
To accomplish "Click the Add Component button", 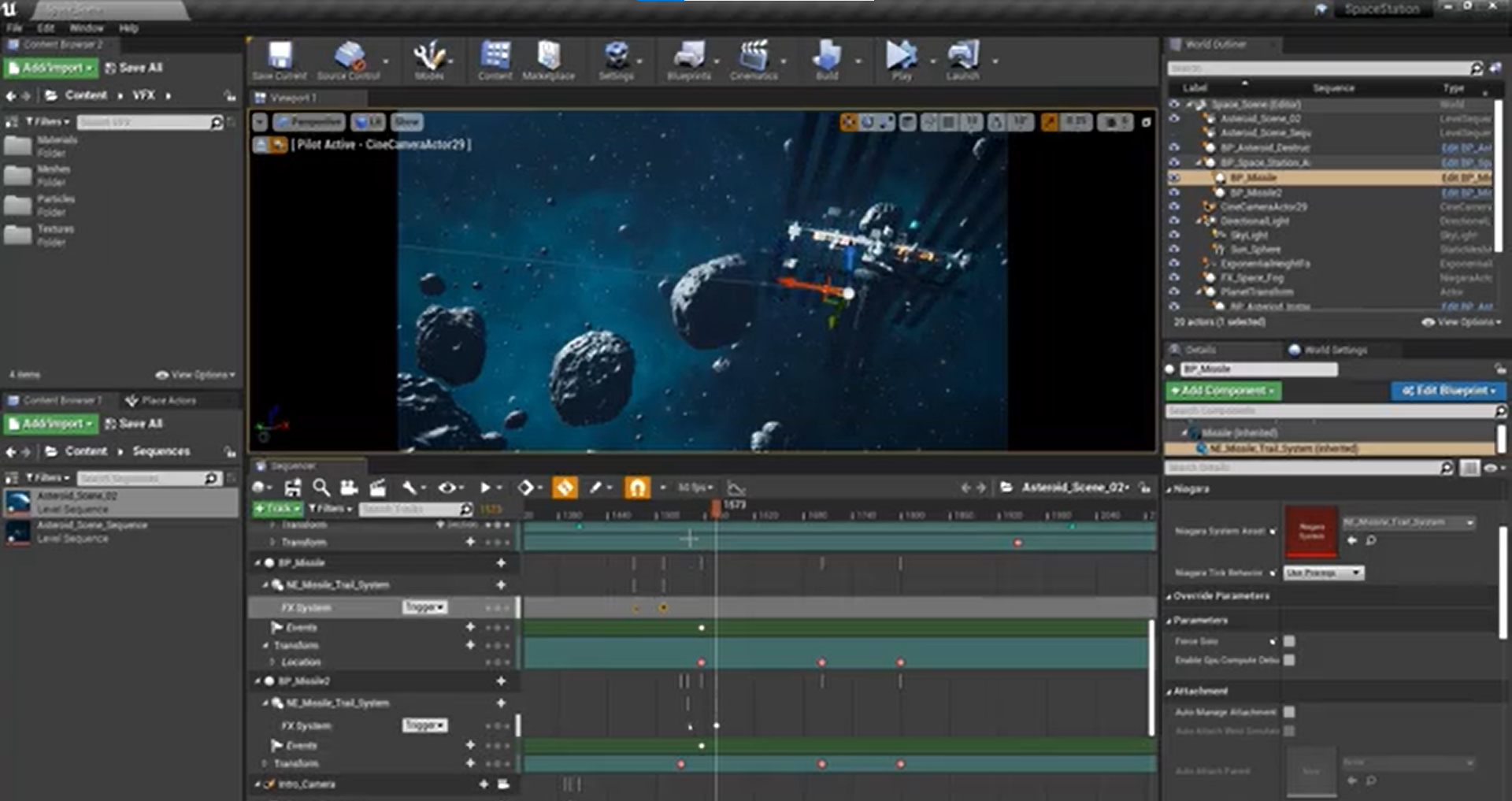I will (1223, 391).
